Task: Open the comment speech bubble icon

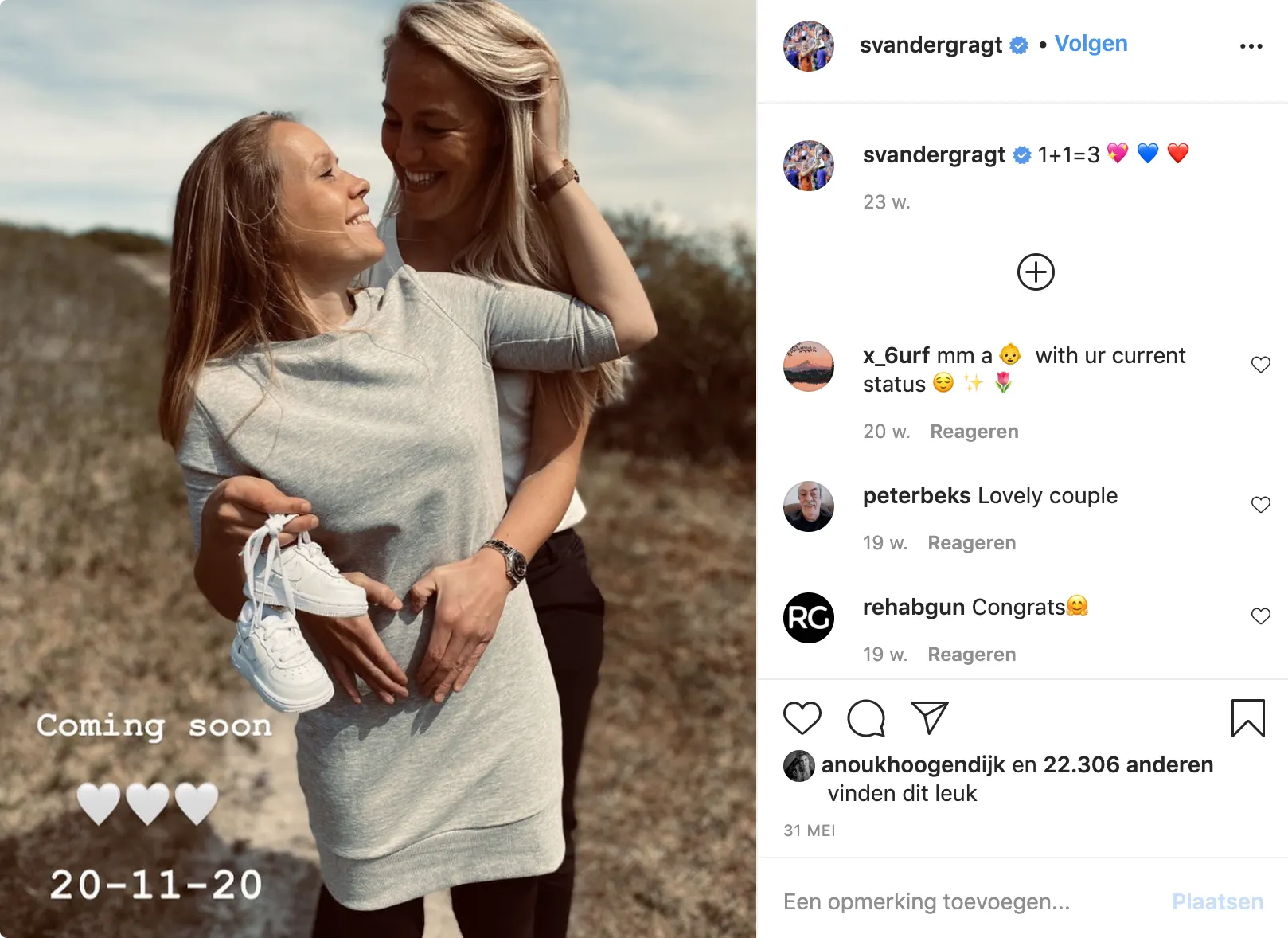Action: (866, 717)
